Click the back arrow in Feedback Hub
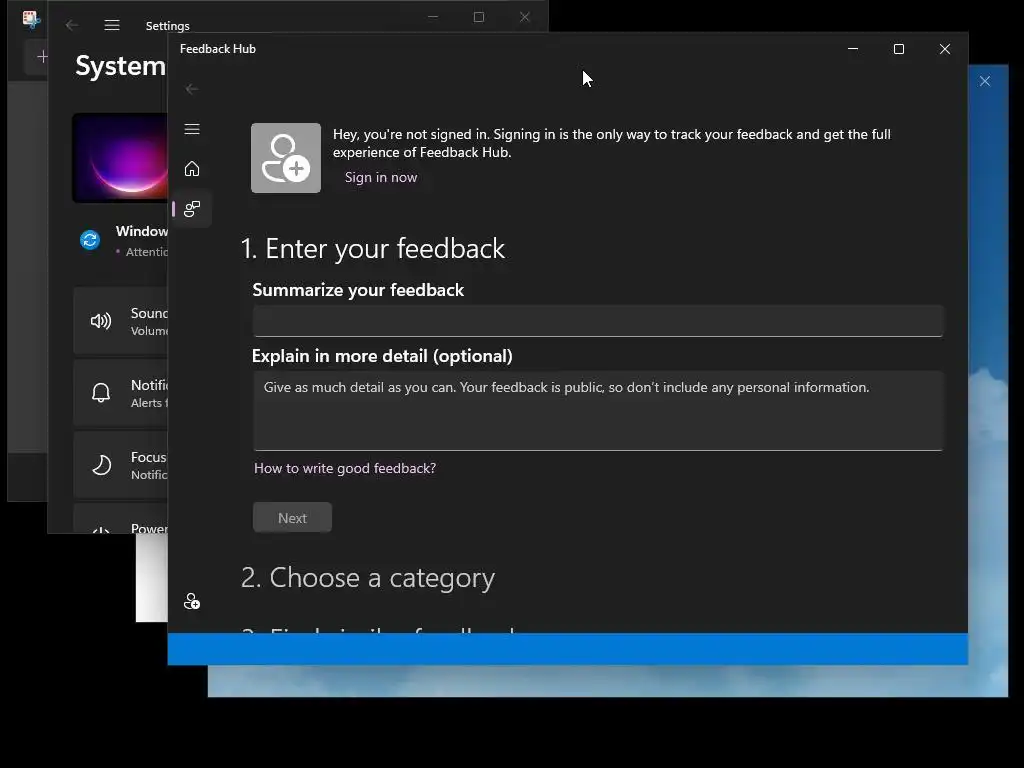Viewport: 1024px width, 768px height. click(192, 89)
